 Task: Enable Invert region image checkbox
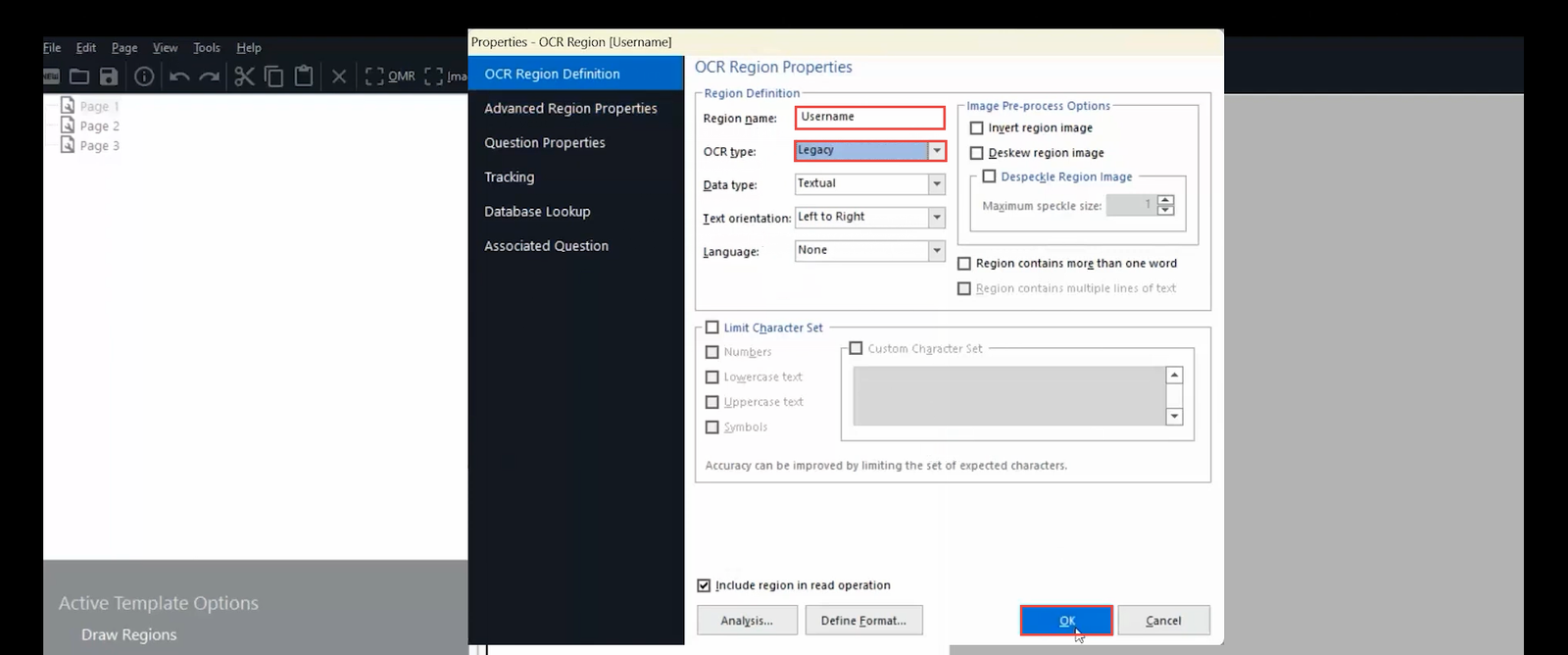point(976,128)
